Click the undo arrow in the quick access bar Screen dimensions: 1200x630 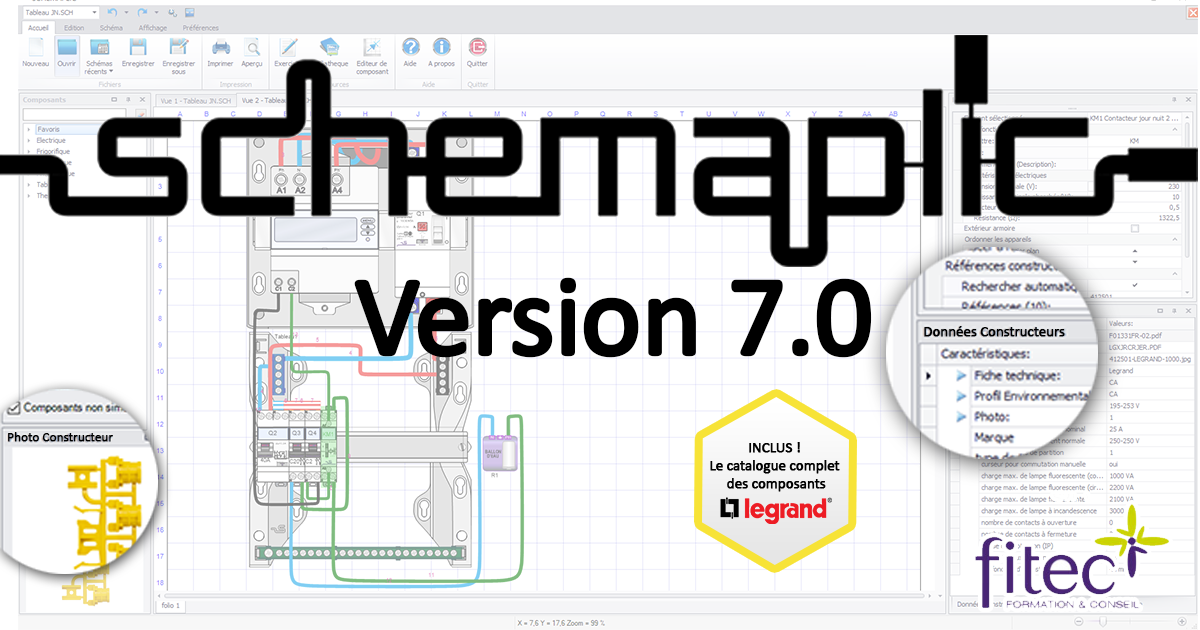click(x=111, y=12)
